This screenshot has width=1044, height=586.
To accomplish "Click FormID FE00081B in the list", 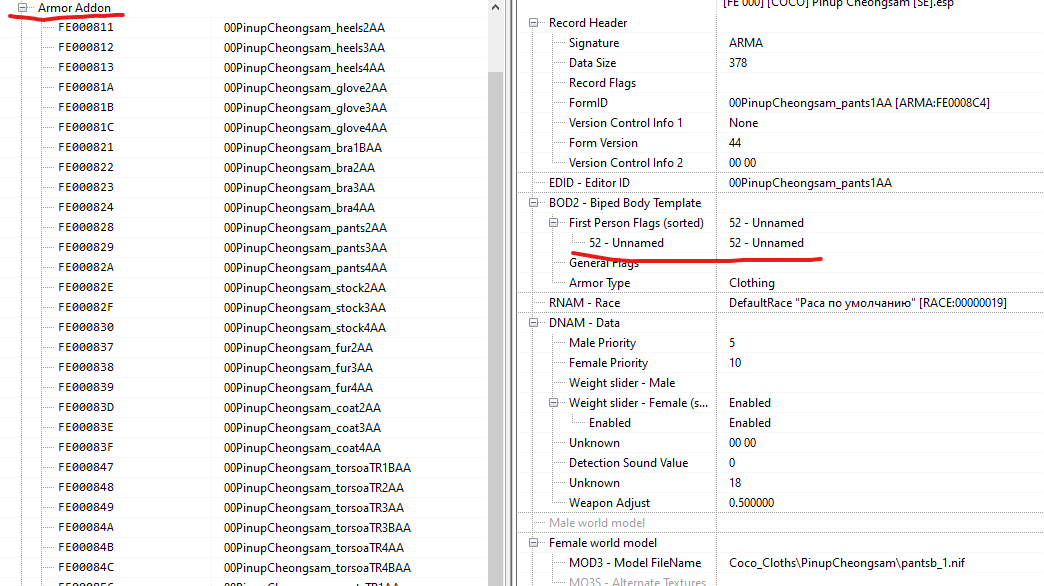I will (86, 107).
